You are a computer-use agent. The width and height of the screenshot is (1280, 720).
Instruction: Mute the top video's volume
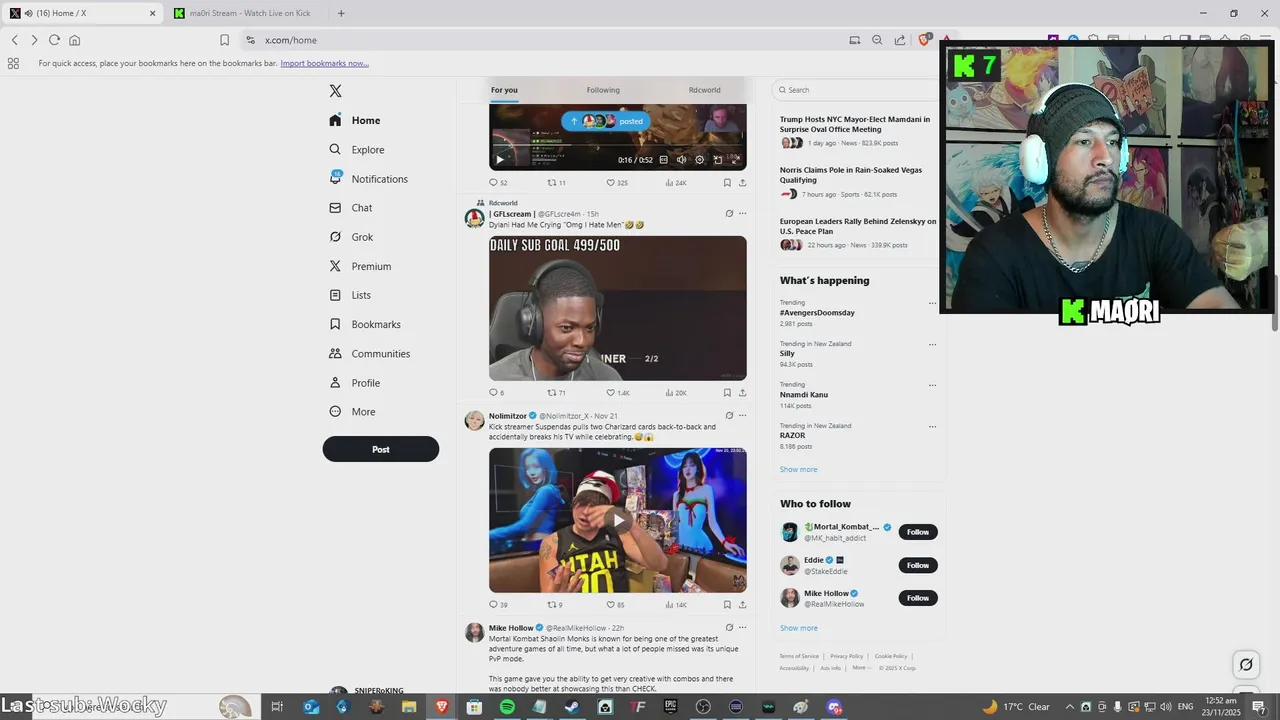pos(681,160)
